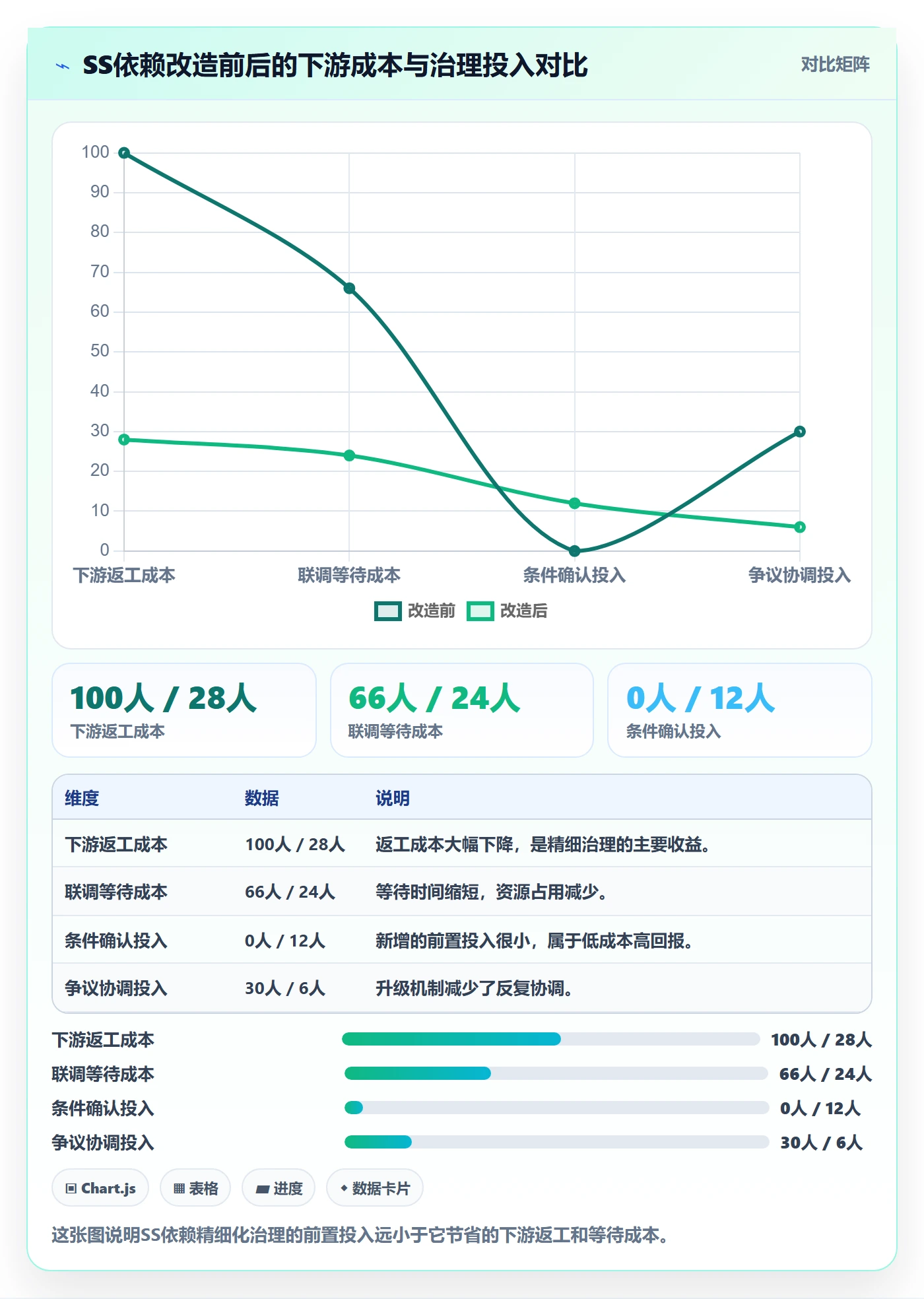Open the 100人 / 28人 data card
Viewport: 924px width, 1299px height.
pos(184,710)
